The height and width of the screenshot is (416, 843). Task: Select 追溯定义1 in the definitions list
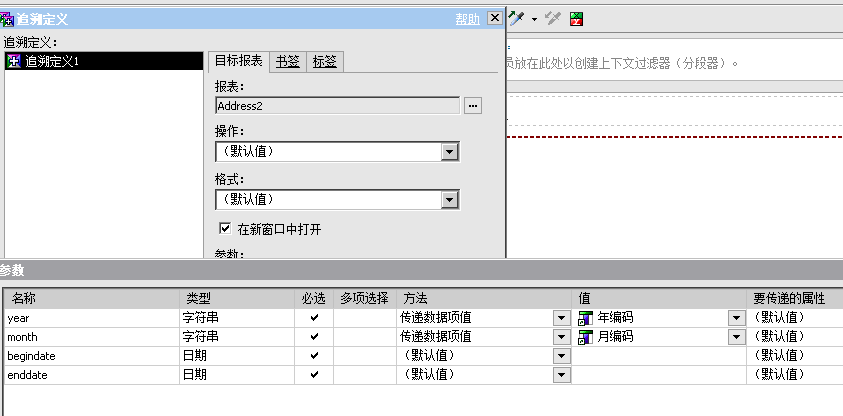click(104, 61)
